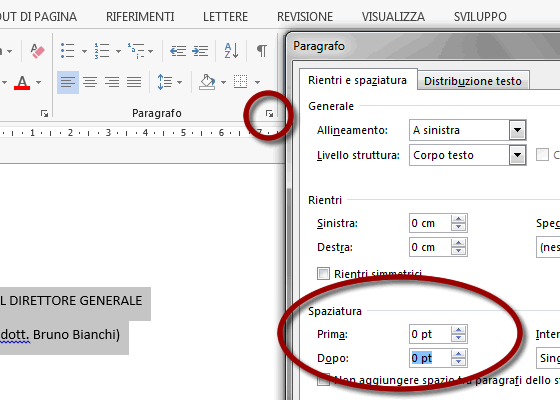
Task: Justify the text alignment
Action: [134, 82]
